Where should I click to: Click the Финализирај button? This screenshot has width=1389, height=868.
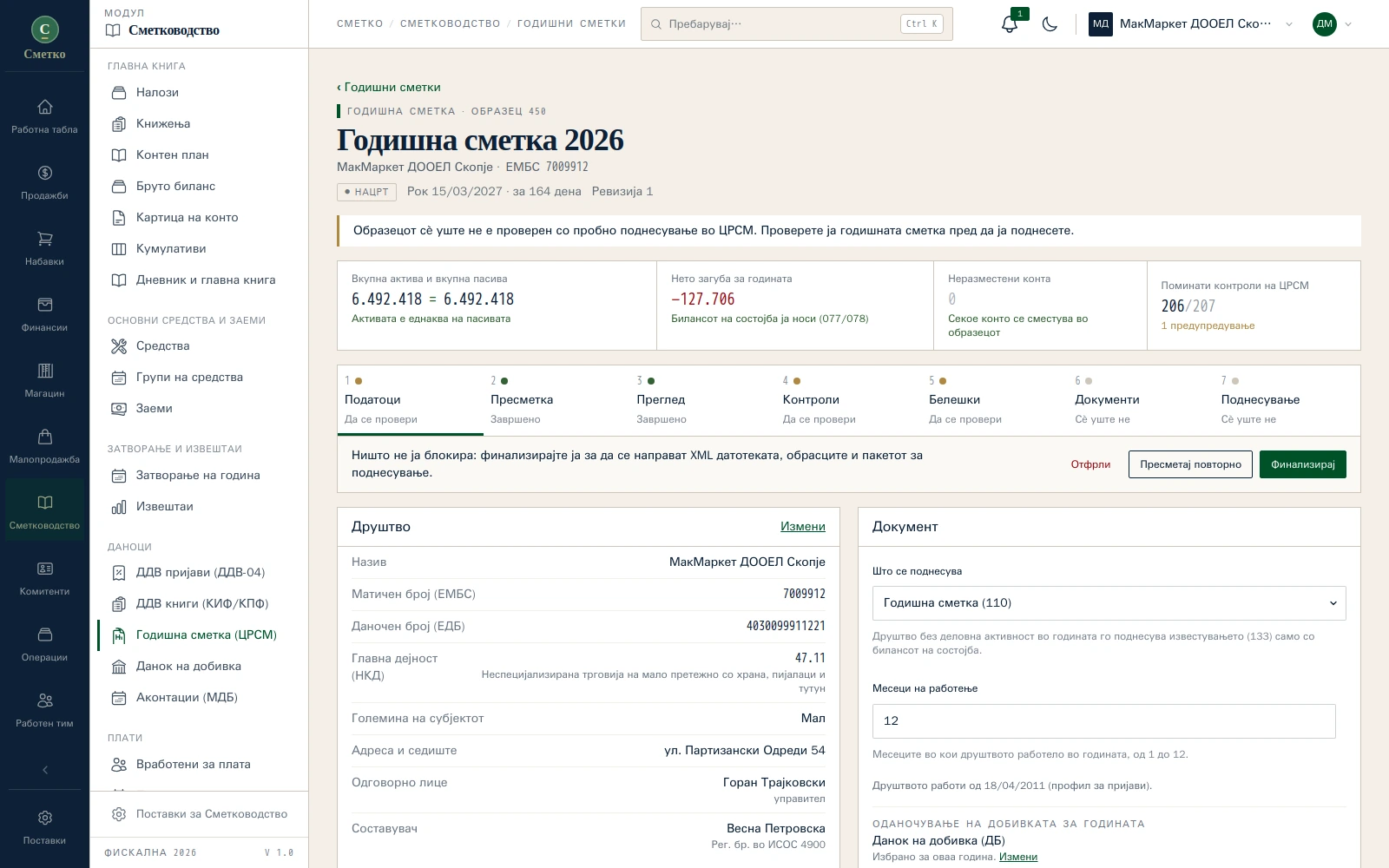click(x=1303, y=464)
